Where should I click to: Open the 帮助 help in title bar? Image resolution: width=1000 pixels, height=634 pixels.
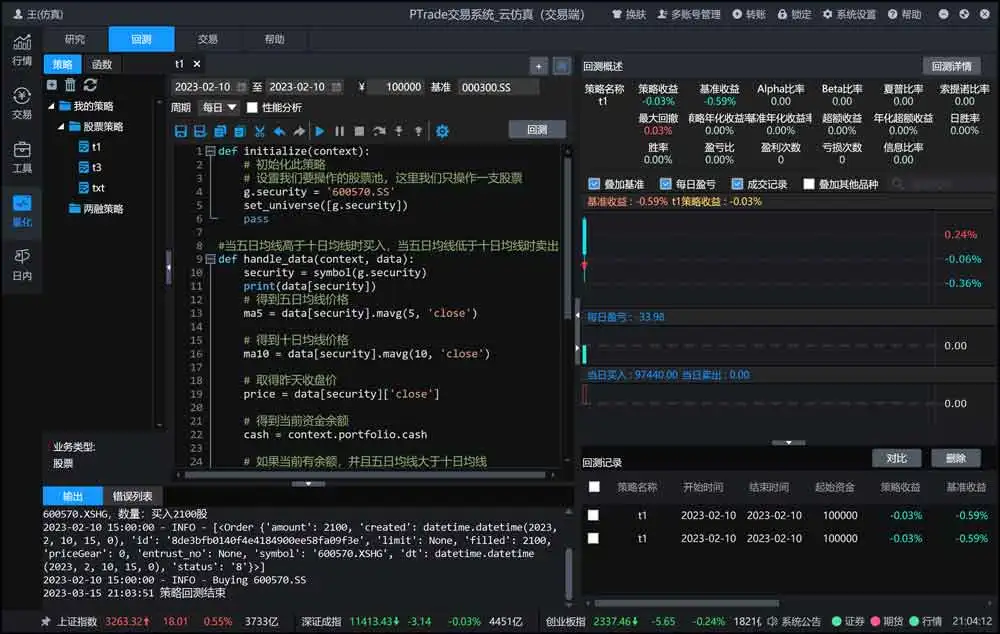(904, 14)
